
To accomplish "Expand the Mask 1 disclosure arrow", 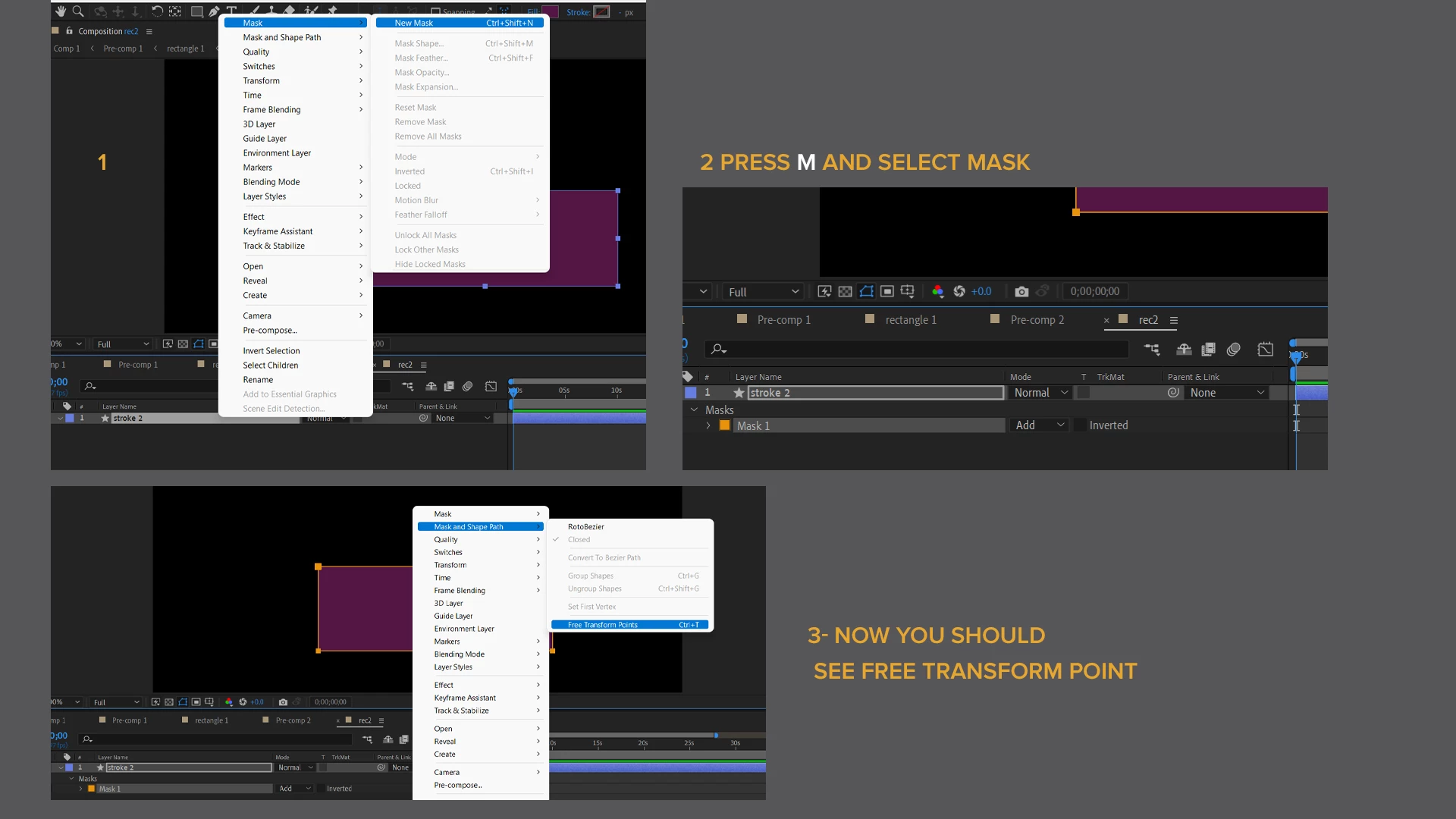I will click(708, 425).
